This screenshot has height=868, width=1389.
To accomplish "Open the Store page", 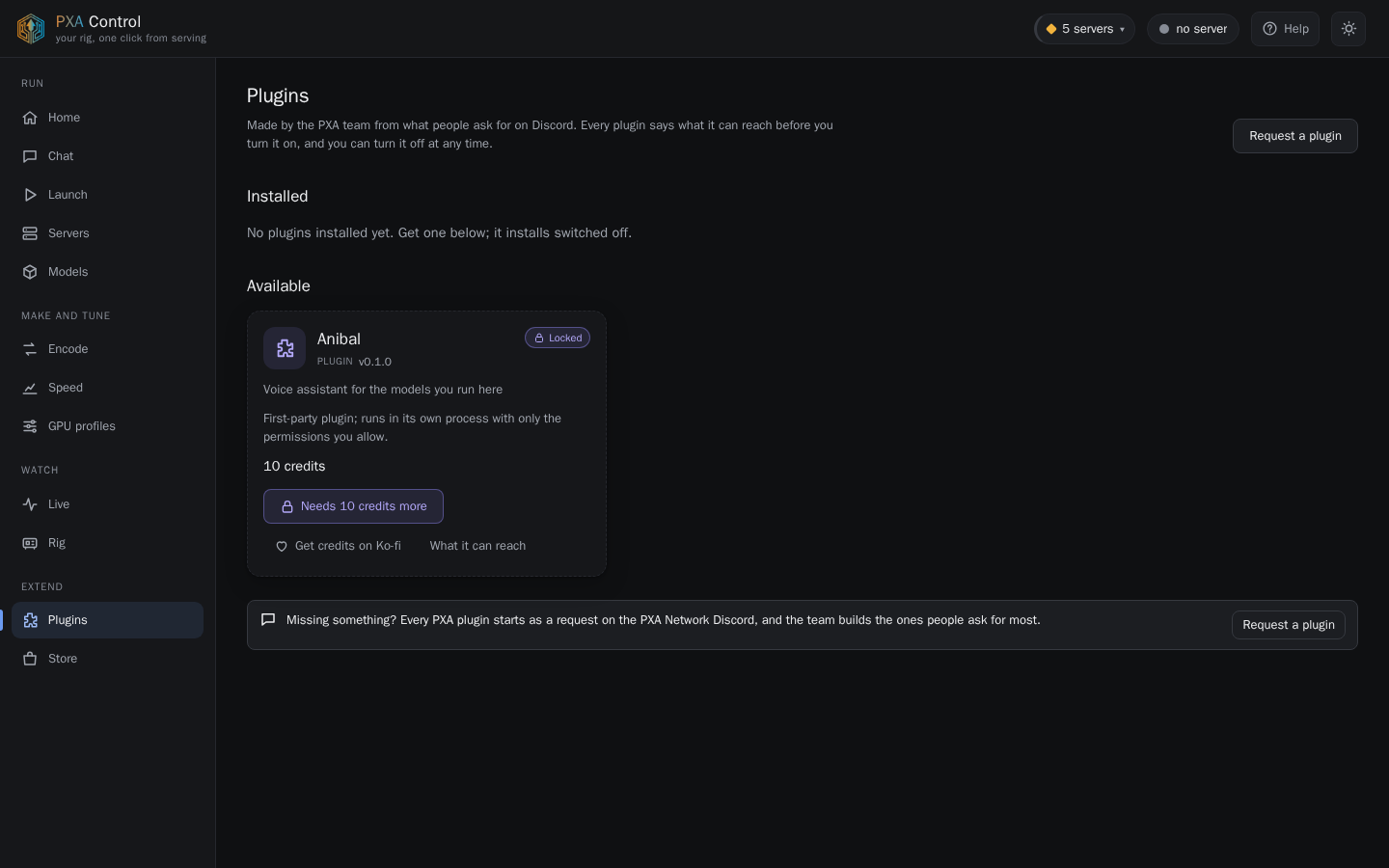I will coord(107,659).
